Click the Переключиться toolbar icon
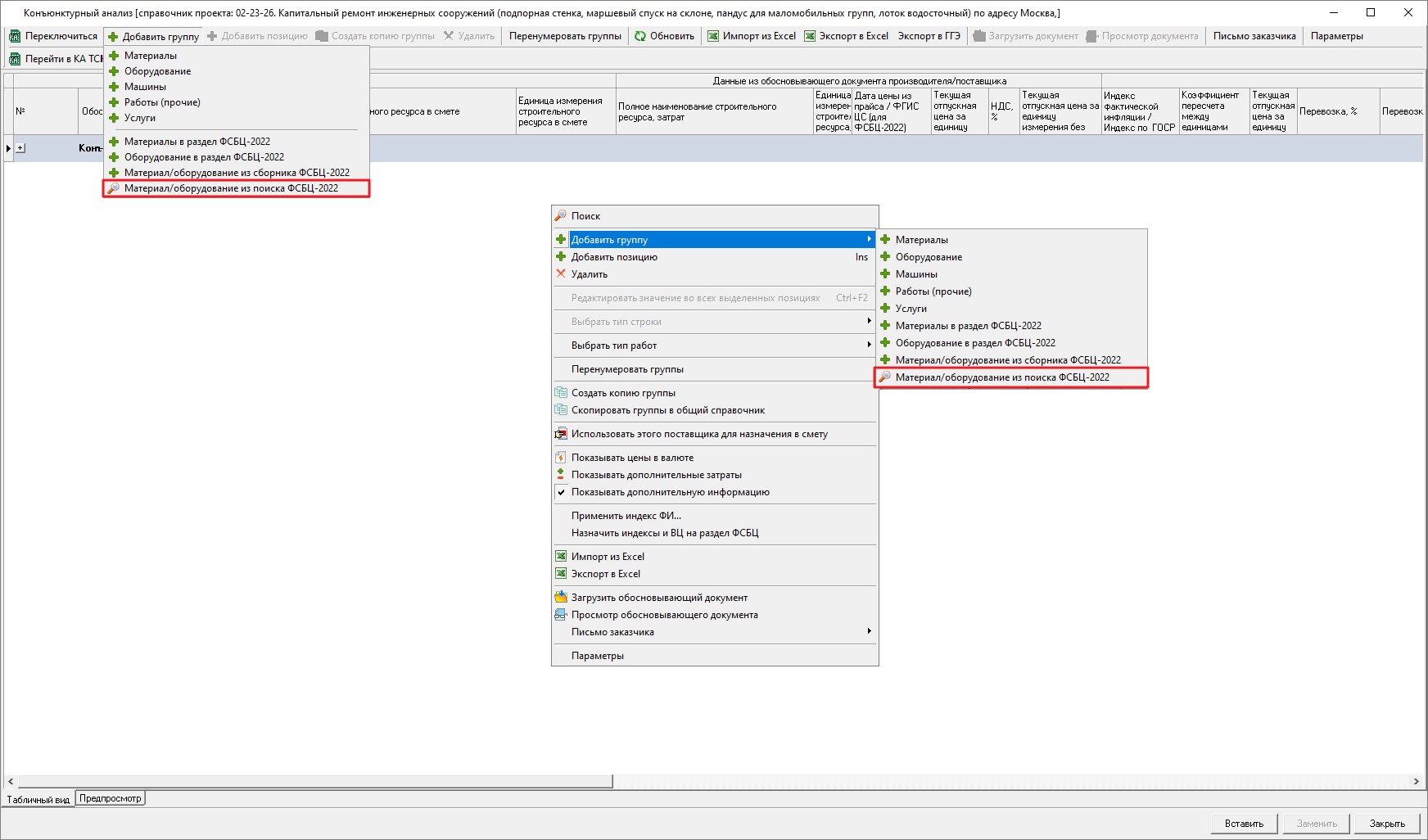The height and width of the screenshot is (840, 1428). pyautogui.click(x=15, y=36)
